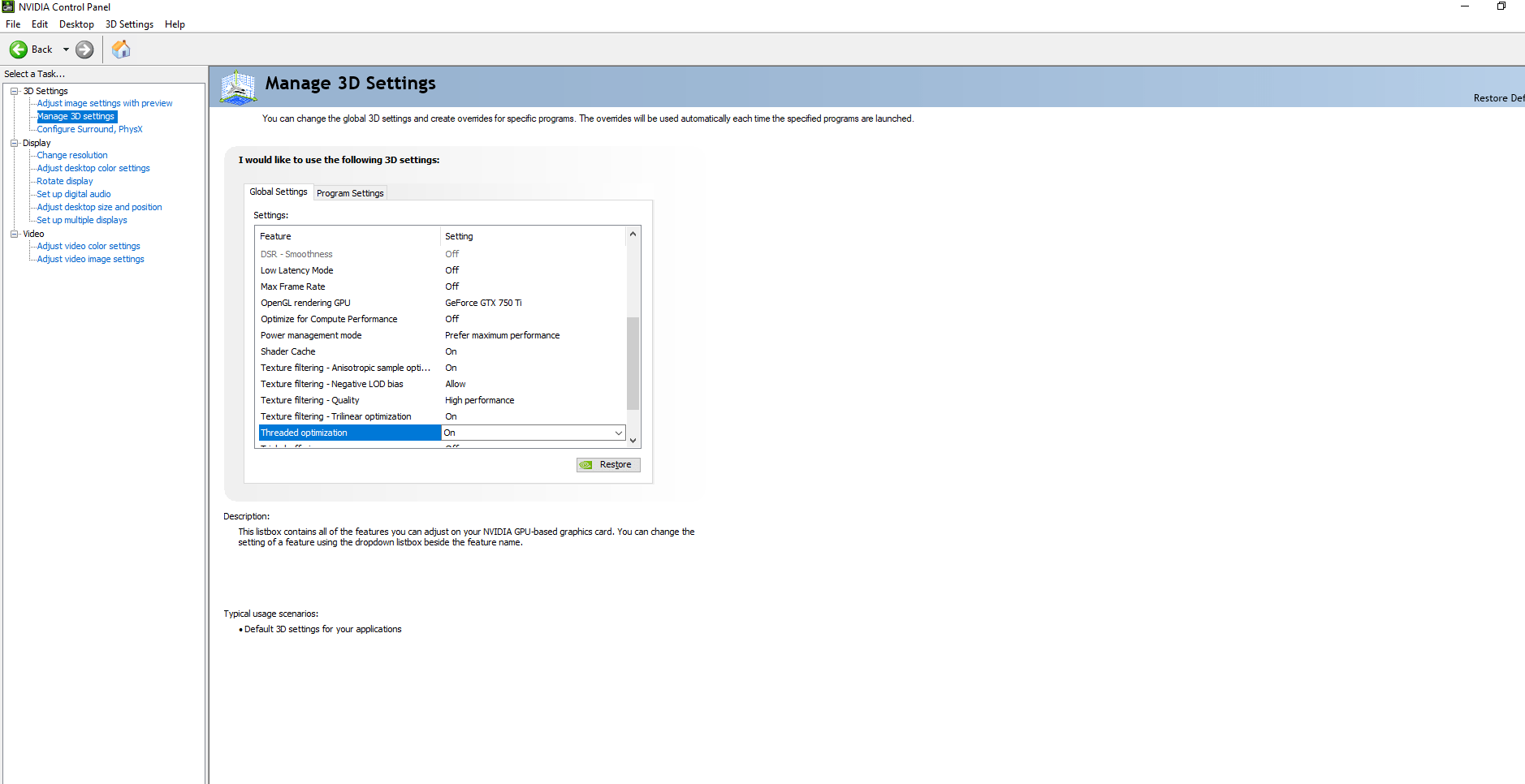Screen dimensions: 1525x784
Task: Select the DSR - Smoothness row
Action: click(x=443, y=254)
